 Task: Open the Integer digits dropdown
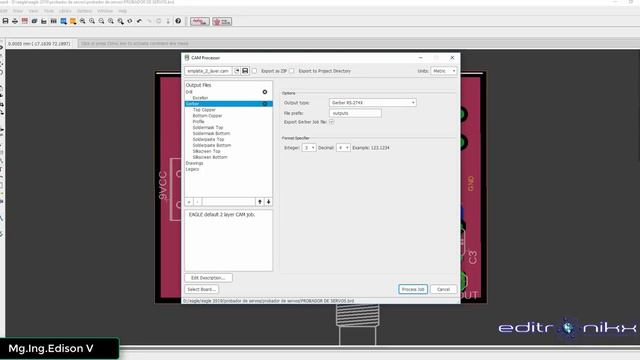(x=309, y=148)
